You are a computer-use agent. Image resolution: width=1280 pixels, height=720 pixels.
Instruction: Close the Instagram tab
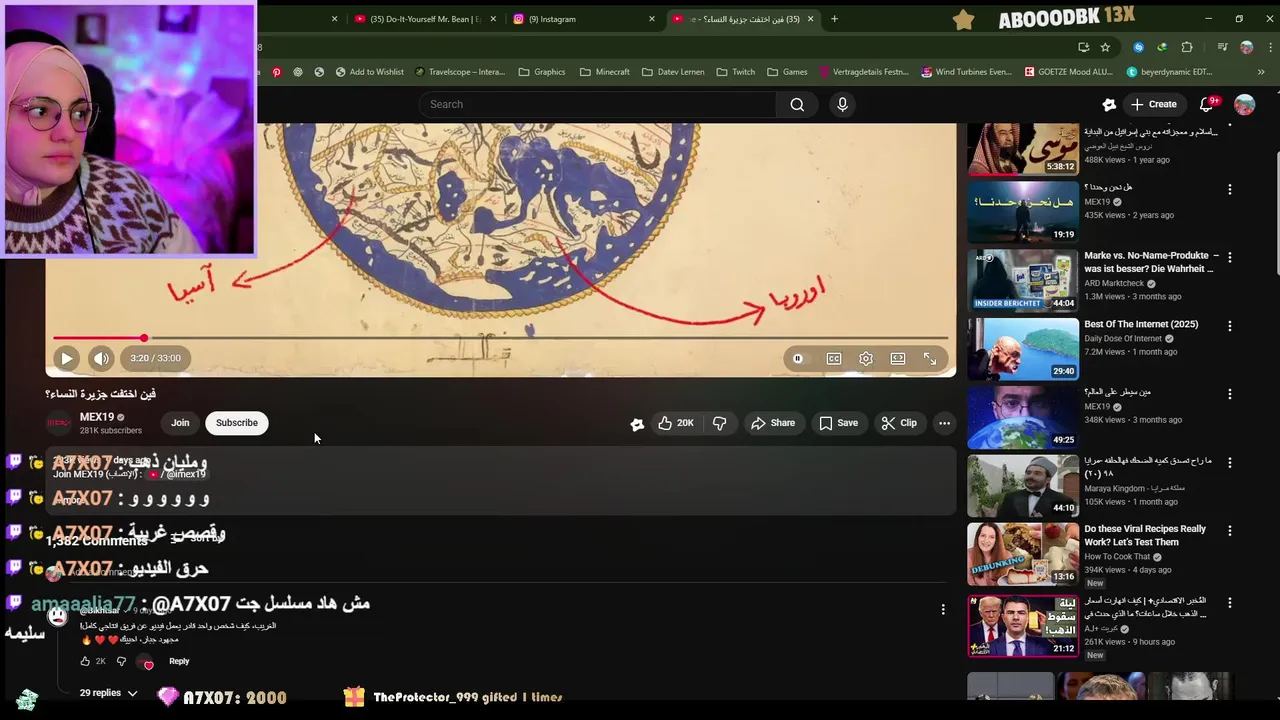(652, 19)
